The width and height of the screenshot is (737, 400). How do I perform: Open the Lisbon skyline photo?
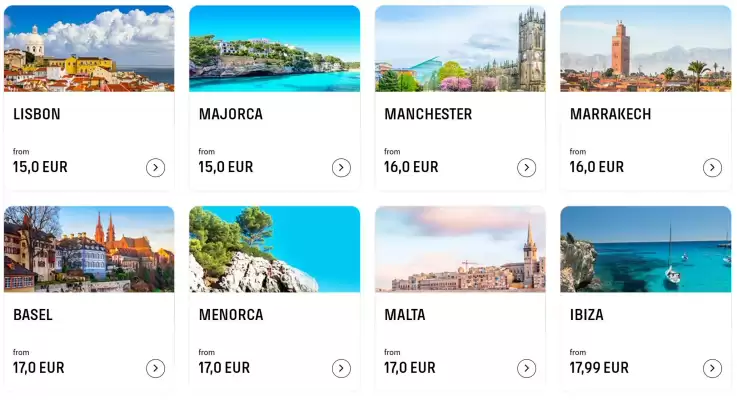tap(89, 48)
